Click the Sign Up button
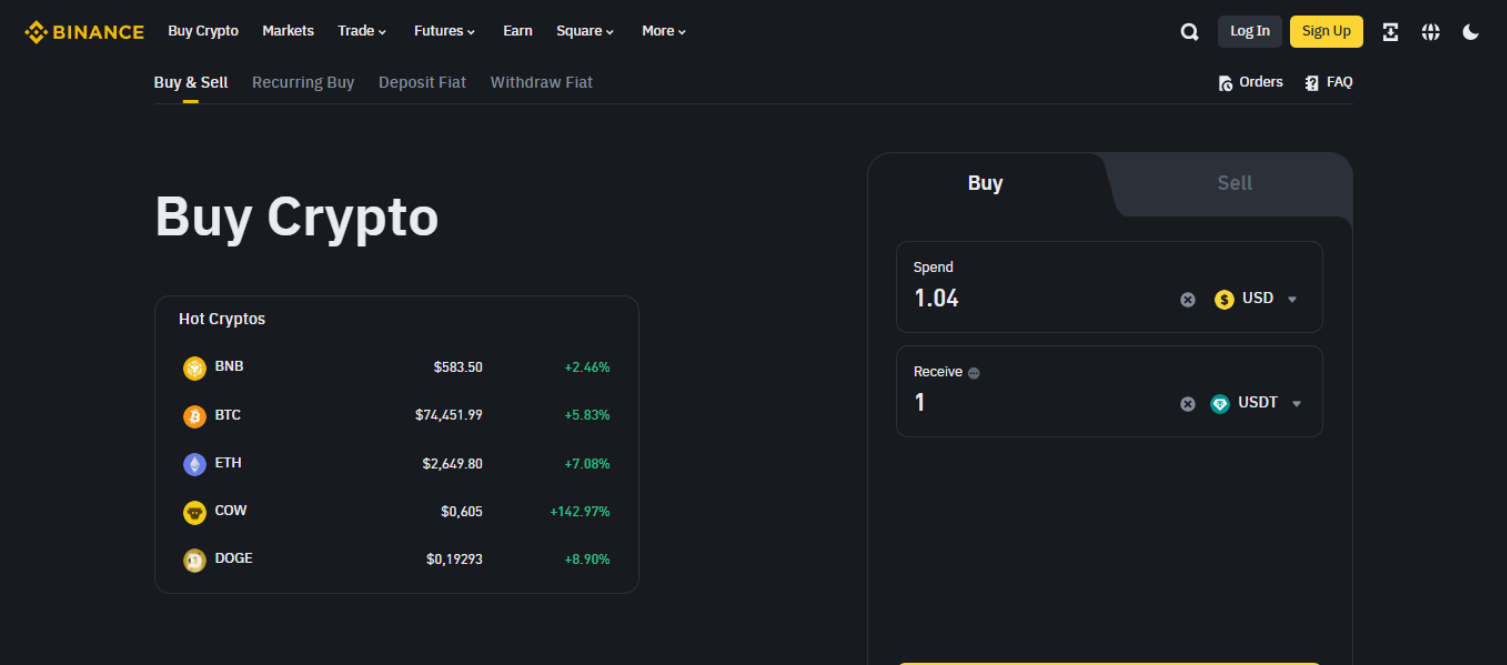 point(1326,31)
